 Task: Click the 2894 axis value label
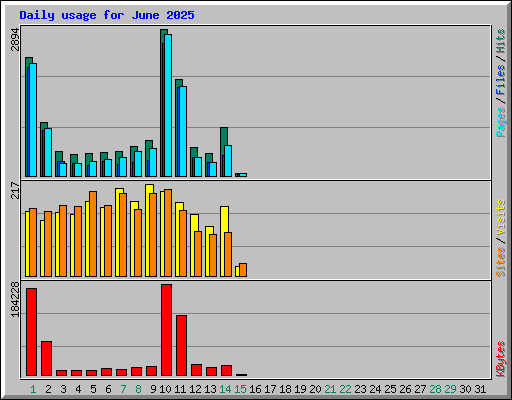(15, 39)
